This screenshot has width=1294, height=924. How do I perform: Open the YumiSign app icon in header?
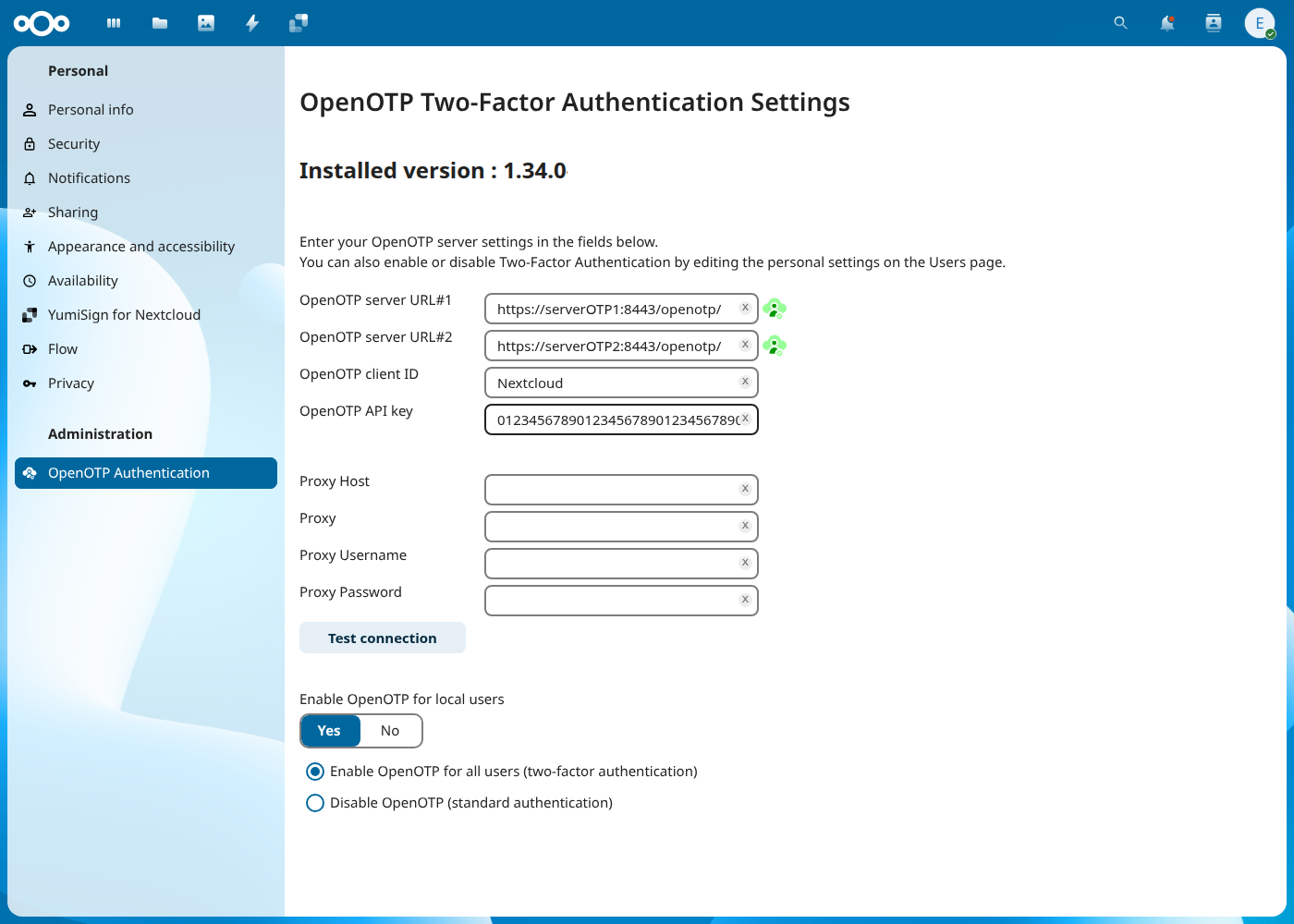pyautogui.click(x=299, y=23)
